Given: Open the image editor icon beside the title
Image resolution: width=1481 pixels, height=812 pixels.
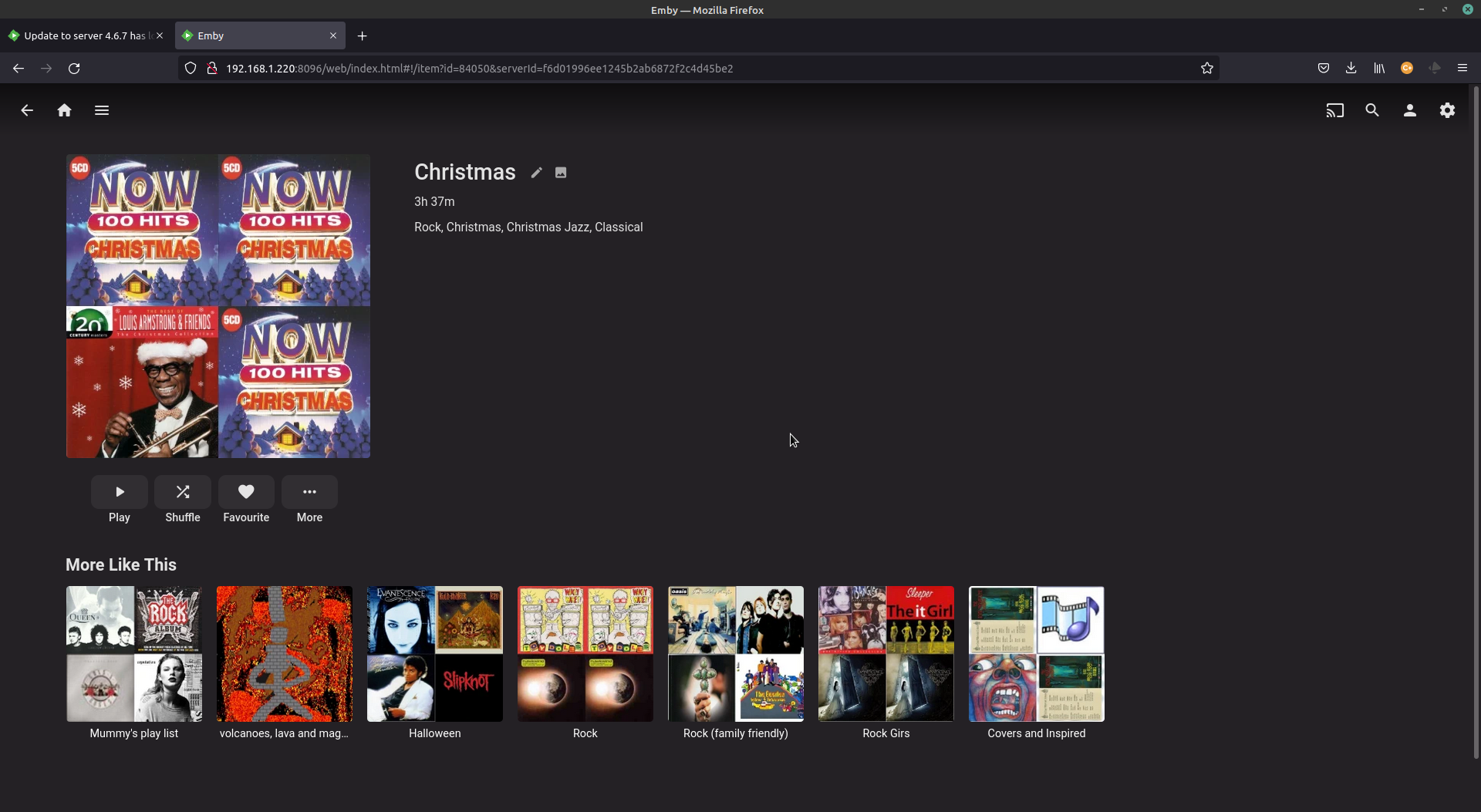Looking at the screenshot, I should pyautogui.click(x=560, y=172).
